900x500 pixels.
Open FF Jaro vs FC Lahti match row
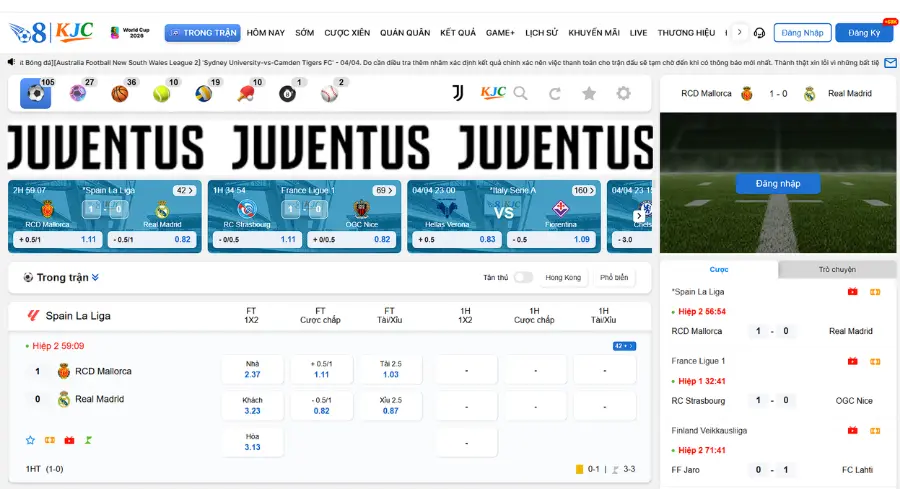[x=772, y=470]
